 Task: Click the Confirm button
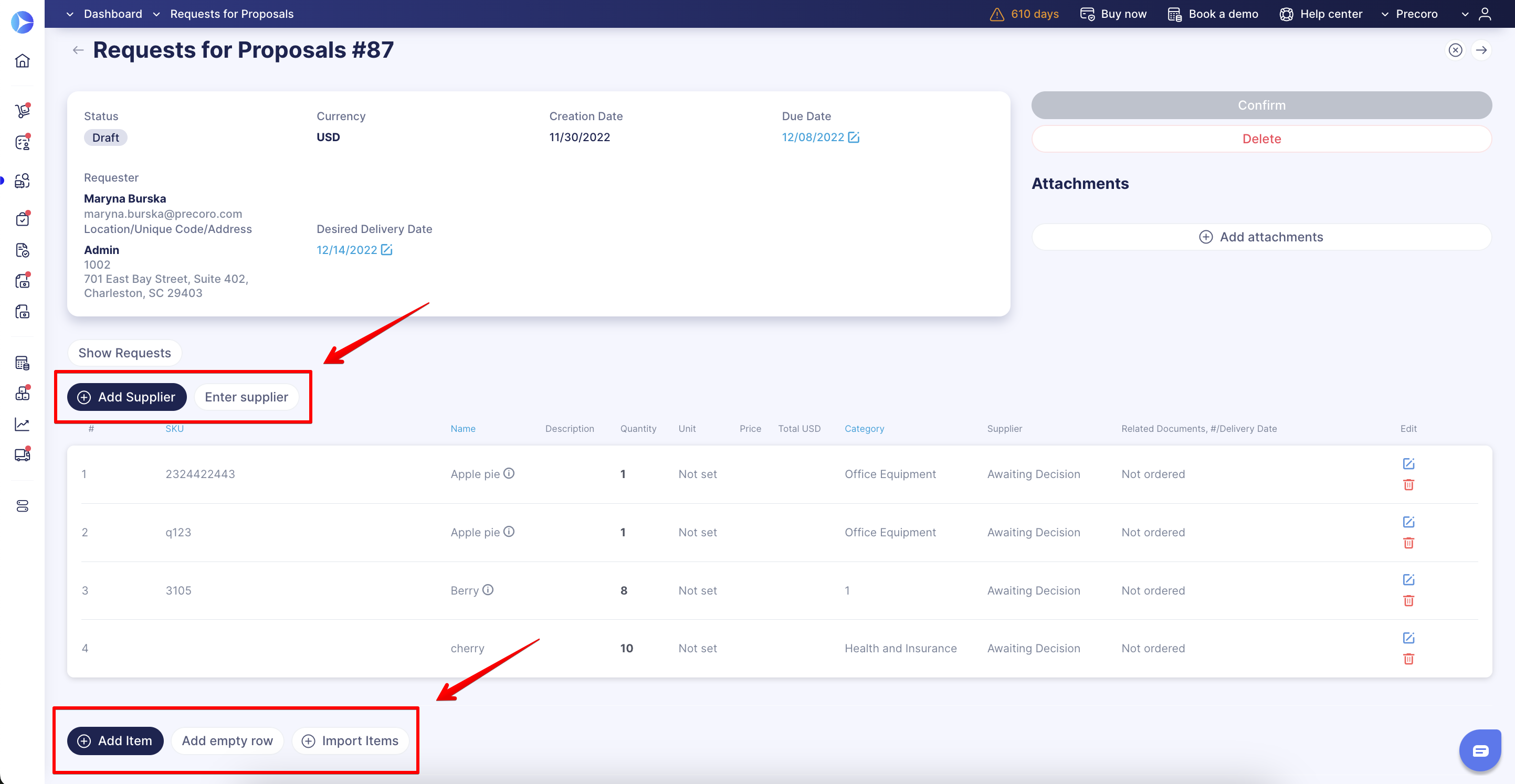1261,105
